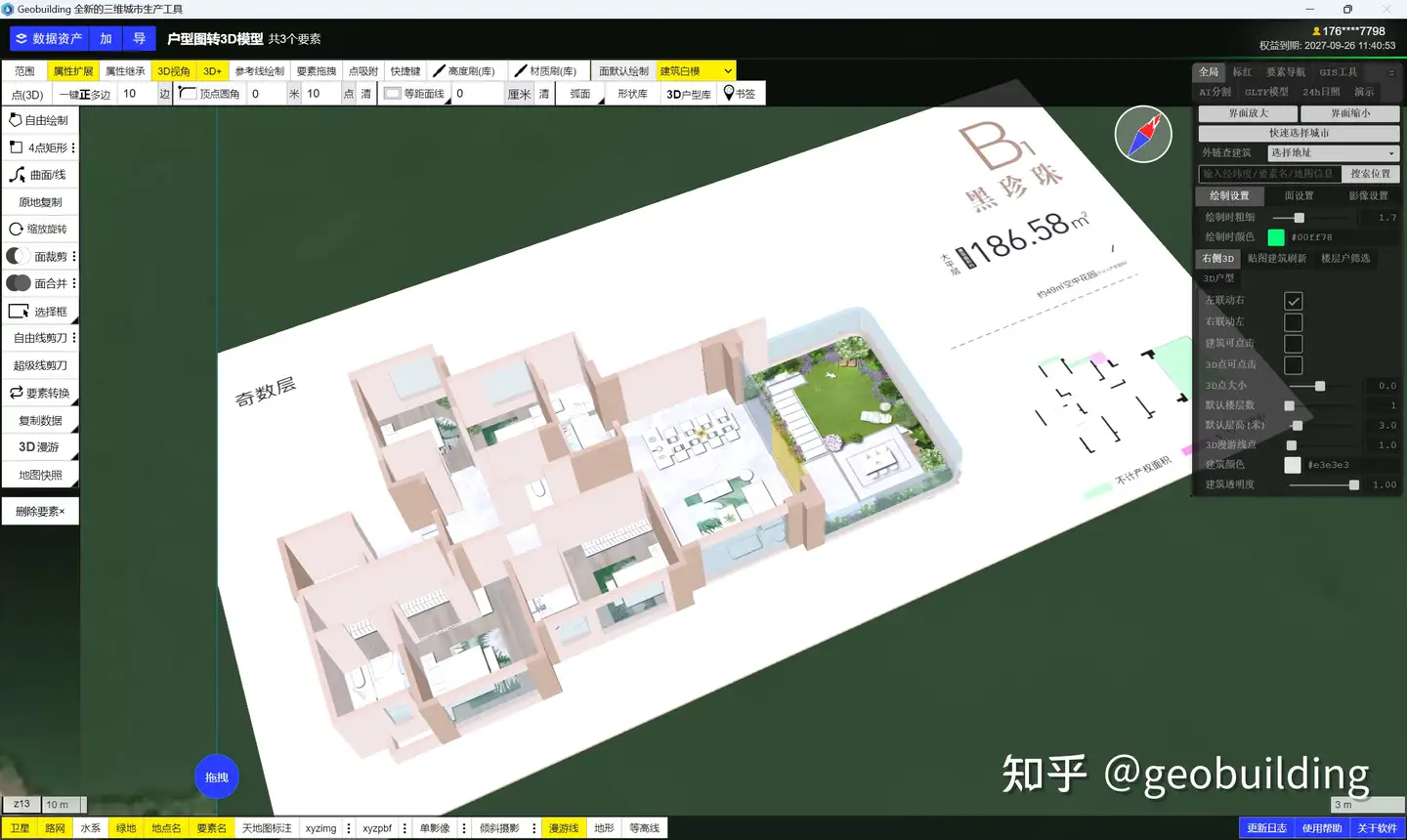
Task: Toggle the 左联动右 checkbox
Action: (x=1293, y=301)
